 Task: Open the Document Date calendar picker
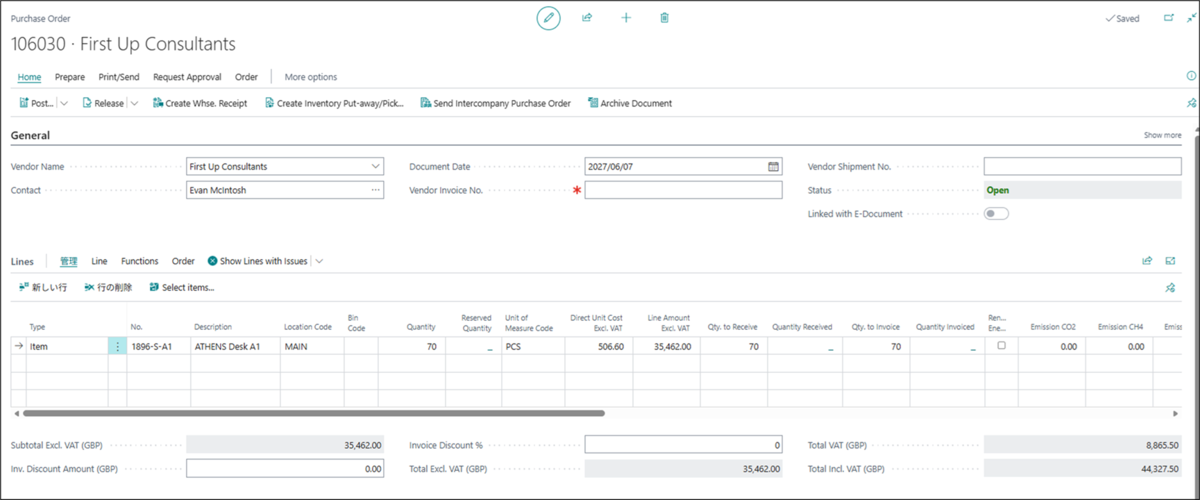[x=773, y=166]
